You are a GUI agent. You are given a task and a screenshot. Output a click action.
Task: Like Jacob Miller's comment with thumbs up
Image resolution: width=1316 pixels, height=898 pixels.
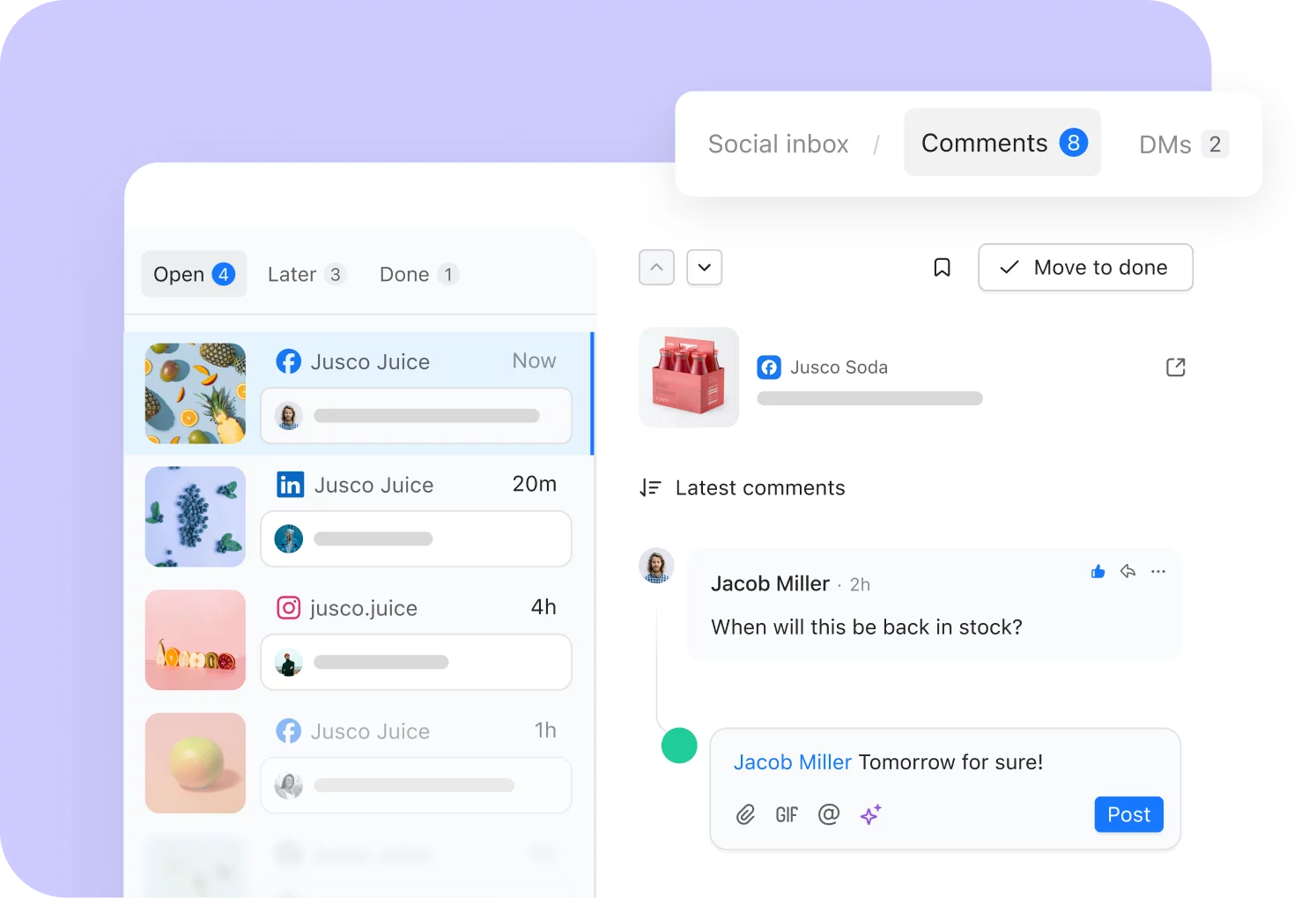pos(1098,572)
